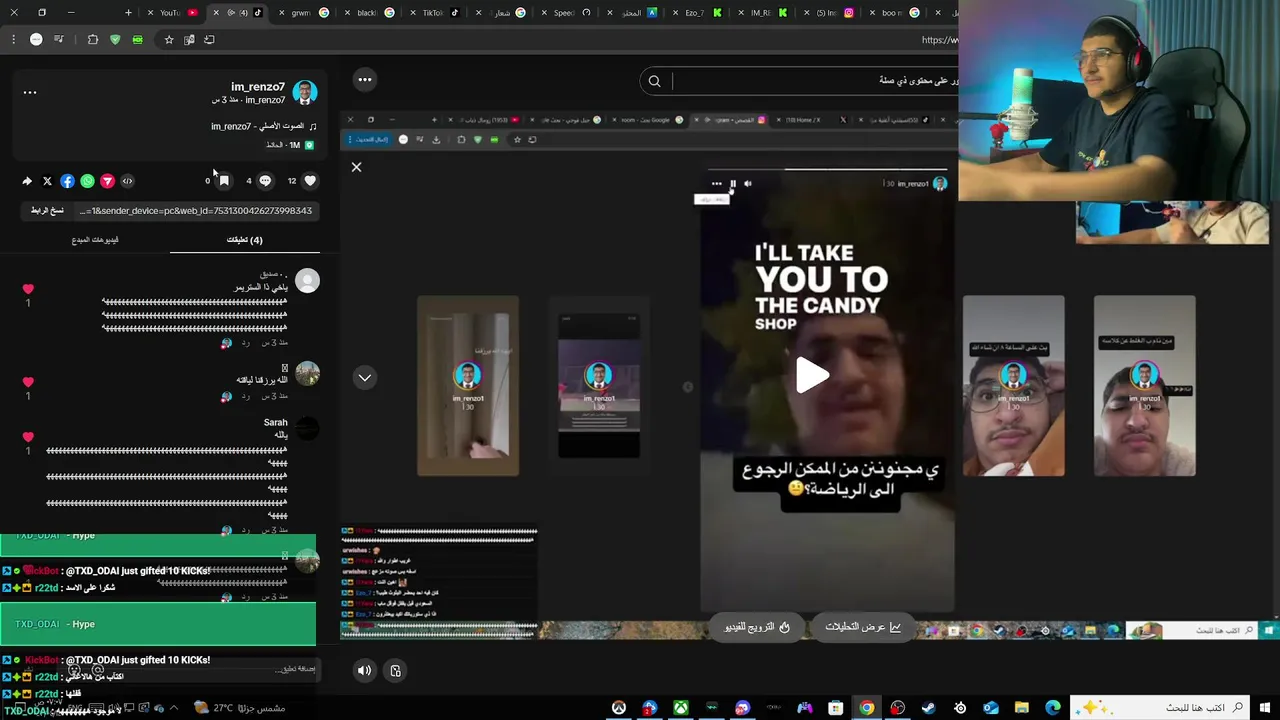1280x720 pixels.
Task: Focus the TikTok search input field
Action: [815, 81]
